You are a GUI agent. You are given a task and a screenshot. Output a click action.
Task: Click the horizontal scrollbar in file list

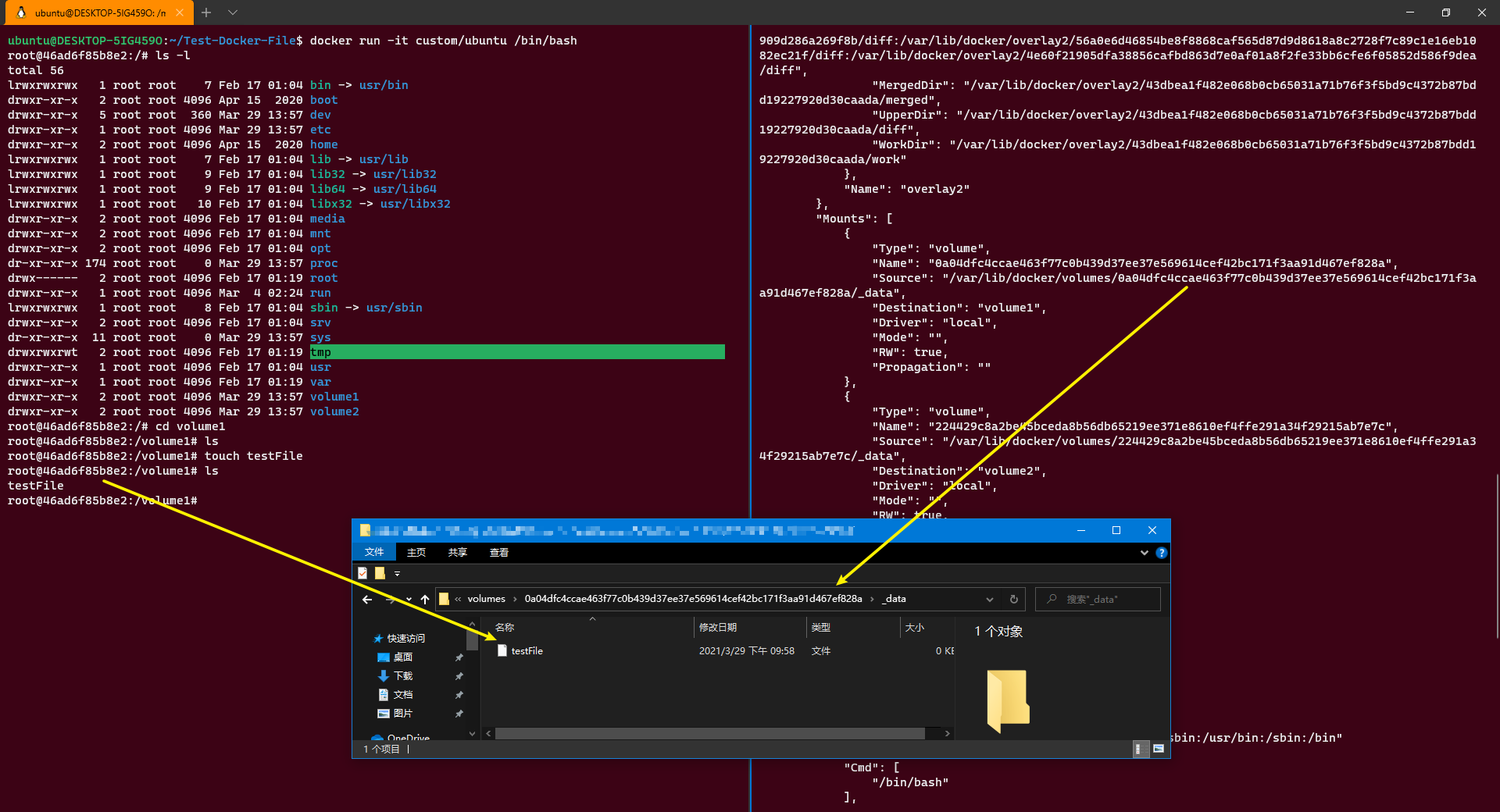tap(709, 734)
